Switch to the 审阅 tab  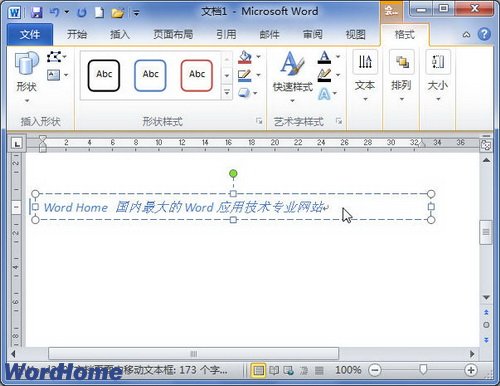[x=312, y=34]
